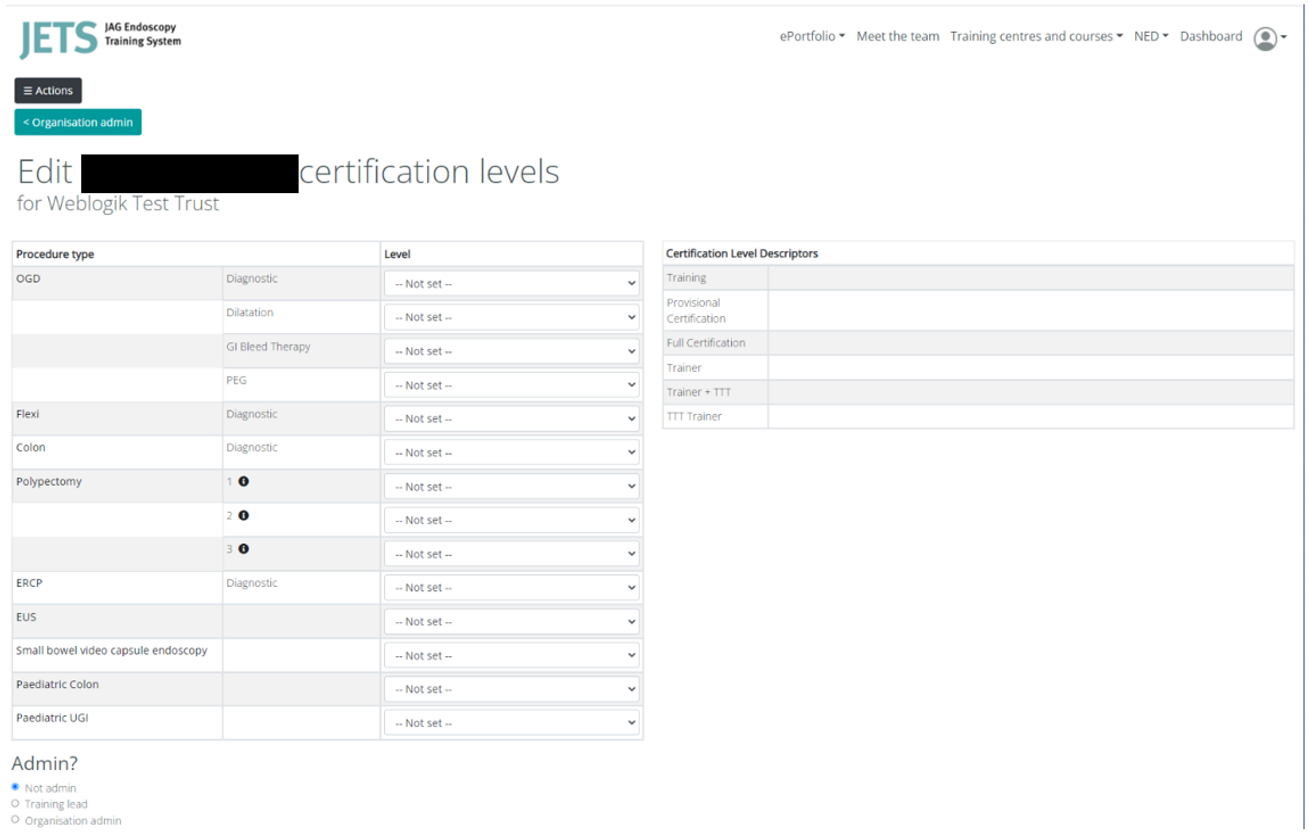Expand the Flexi Diagnostic level dropdown
Viewport: 1308px width, 838px height.
point(511,419)
